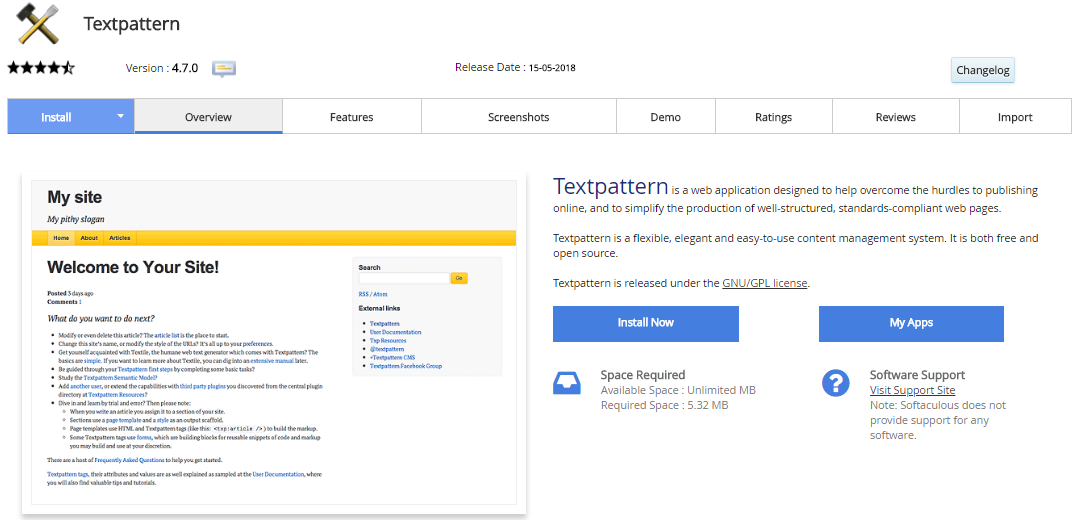Select the Import tab
The height and width of the screenshot is (520, 1079).
(x=1015, y=117)
